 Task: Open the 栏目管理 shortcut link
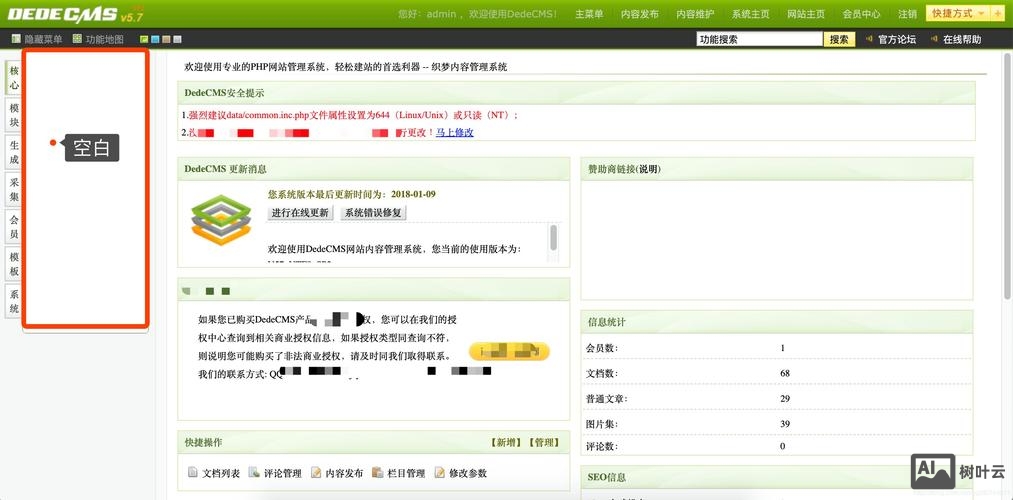406,473
